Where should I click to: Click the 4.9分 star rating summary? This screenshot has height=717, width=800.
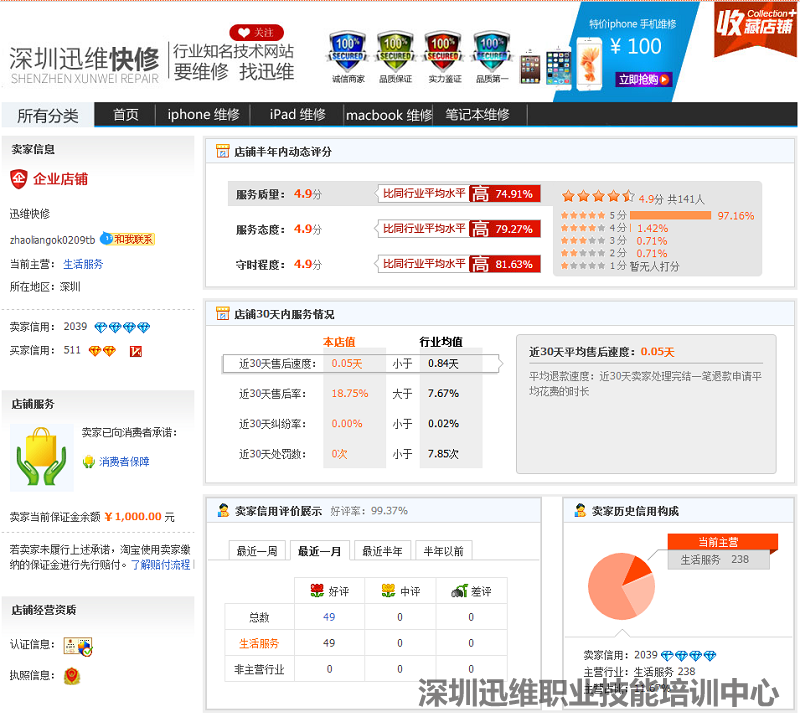click(x=633, y=197)
